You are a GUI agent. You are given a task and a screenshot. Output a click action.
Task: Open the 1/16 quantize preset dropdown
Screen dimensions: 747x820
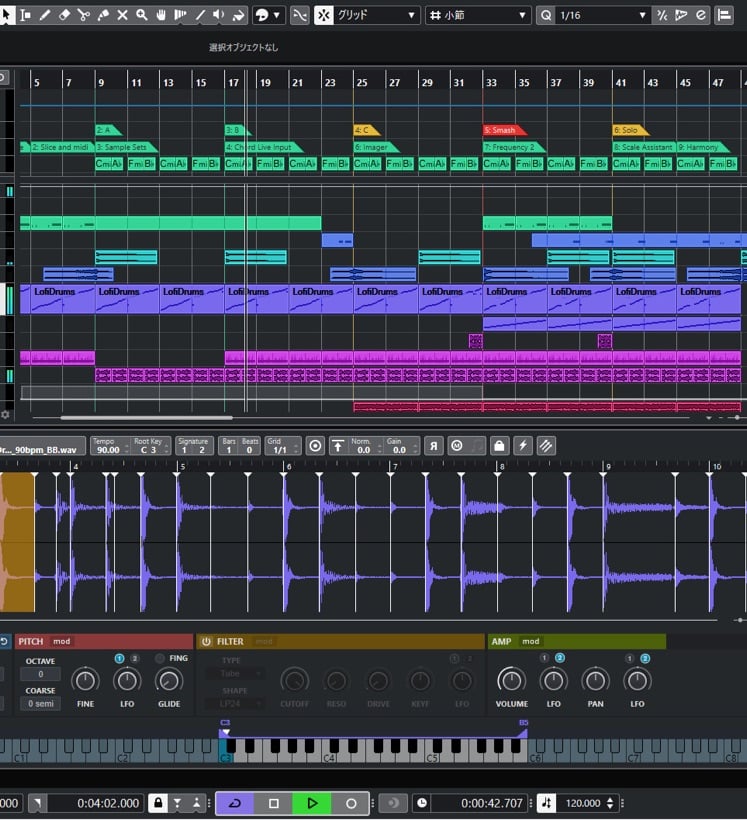[602, 15]
